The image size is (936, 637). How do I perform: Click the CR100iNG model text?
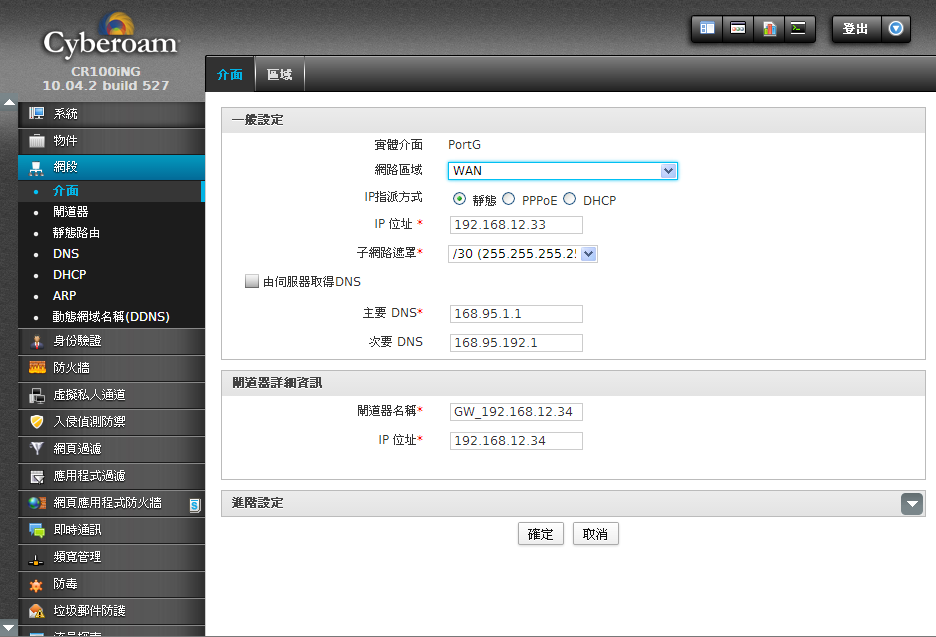pos(106,72)
